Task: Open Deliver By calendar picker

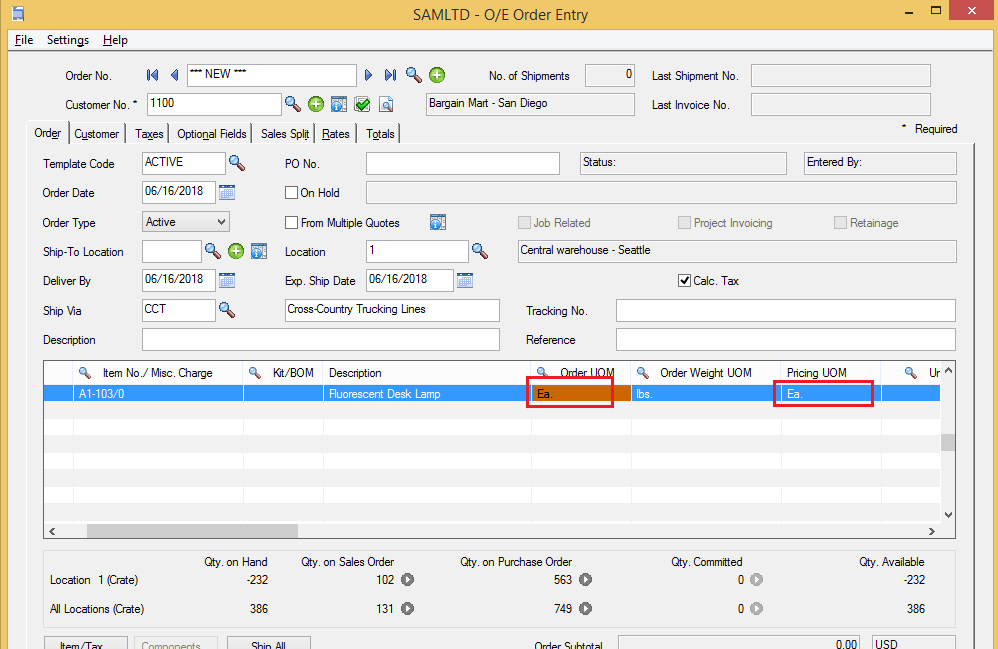Action: [x=227, y=280]
